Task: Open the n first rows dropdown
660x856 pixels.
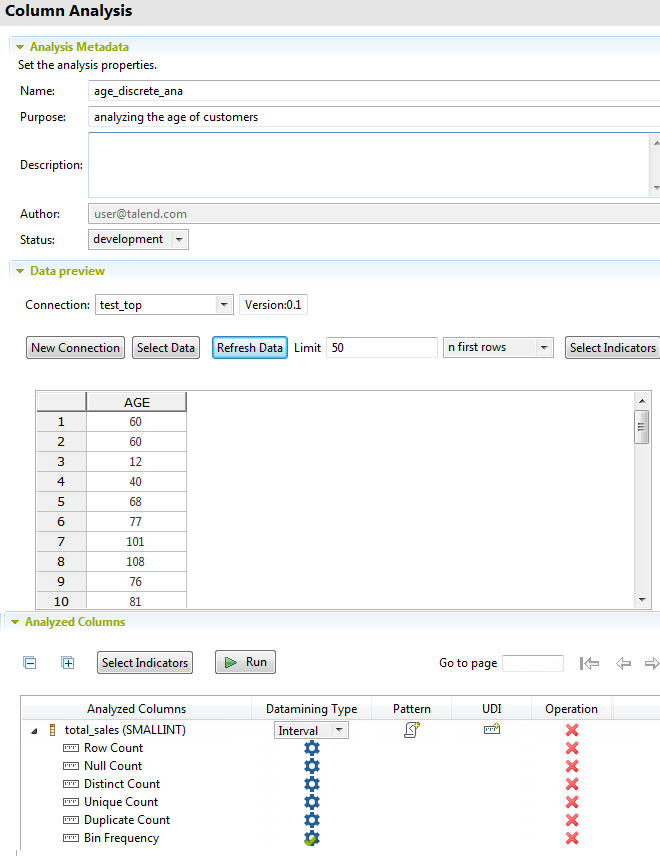Action: click(544, 347)
